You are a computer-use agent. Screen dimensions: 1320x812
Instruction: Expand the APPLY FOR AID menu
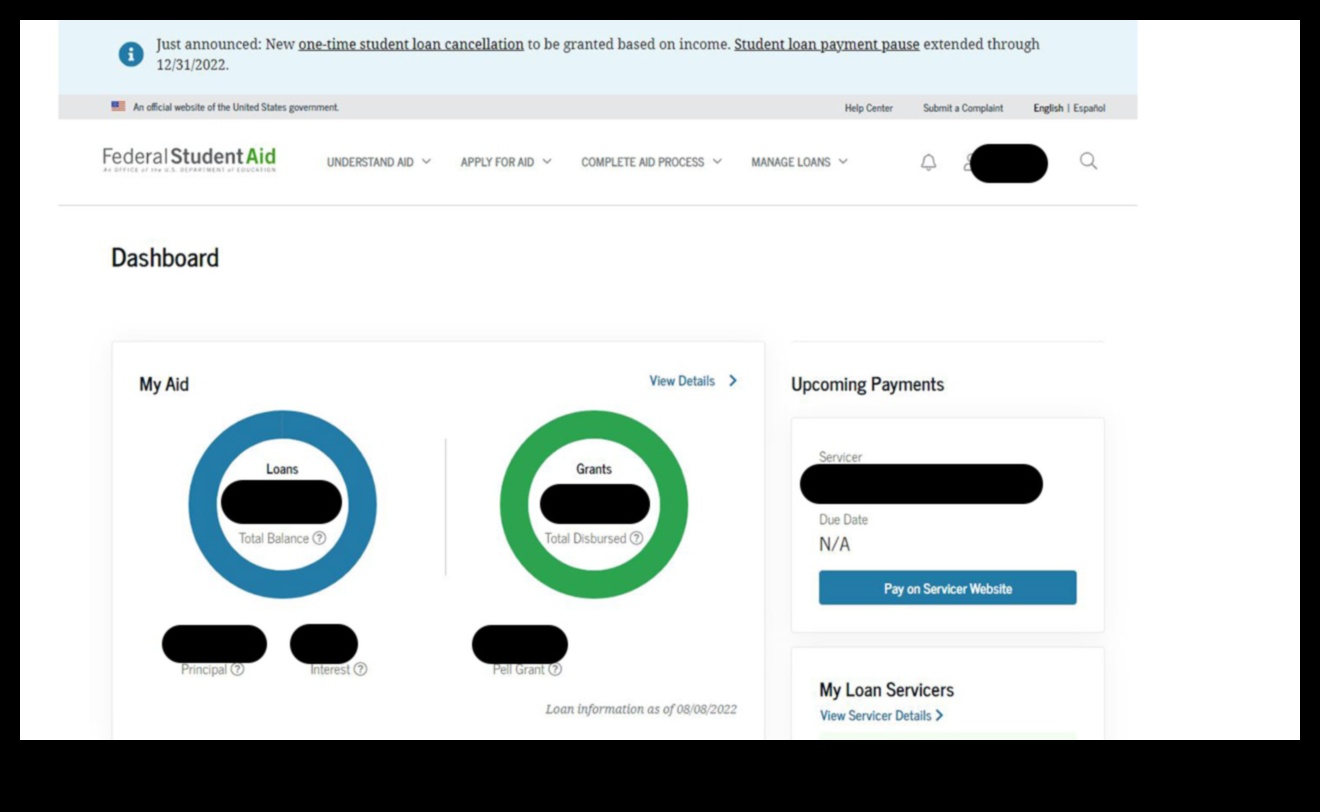[x=505, y=162]
